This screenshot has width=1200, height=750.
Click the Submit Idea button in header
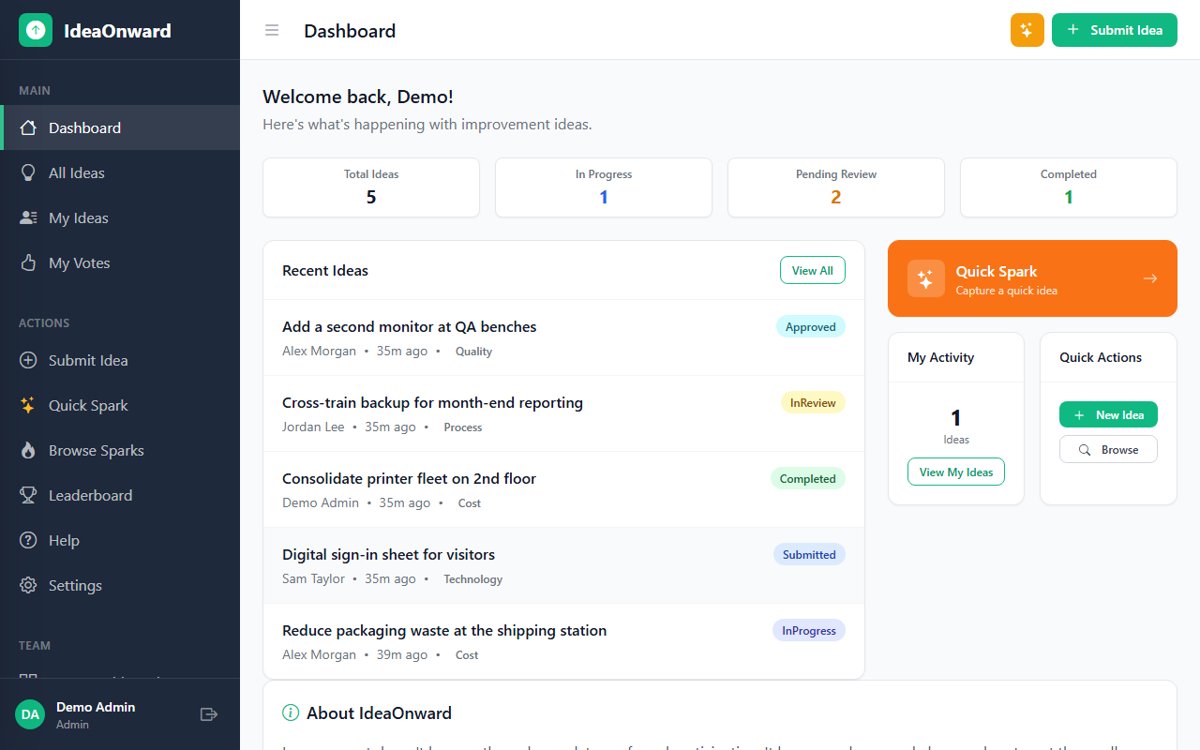(1115, 30)
